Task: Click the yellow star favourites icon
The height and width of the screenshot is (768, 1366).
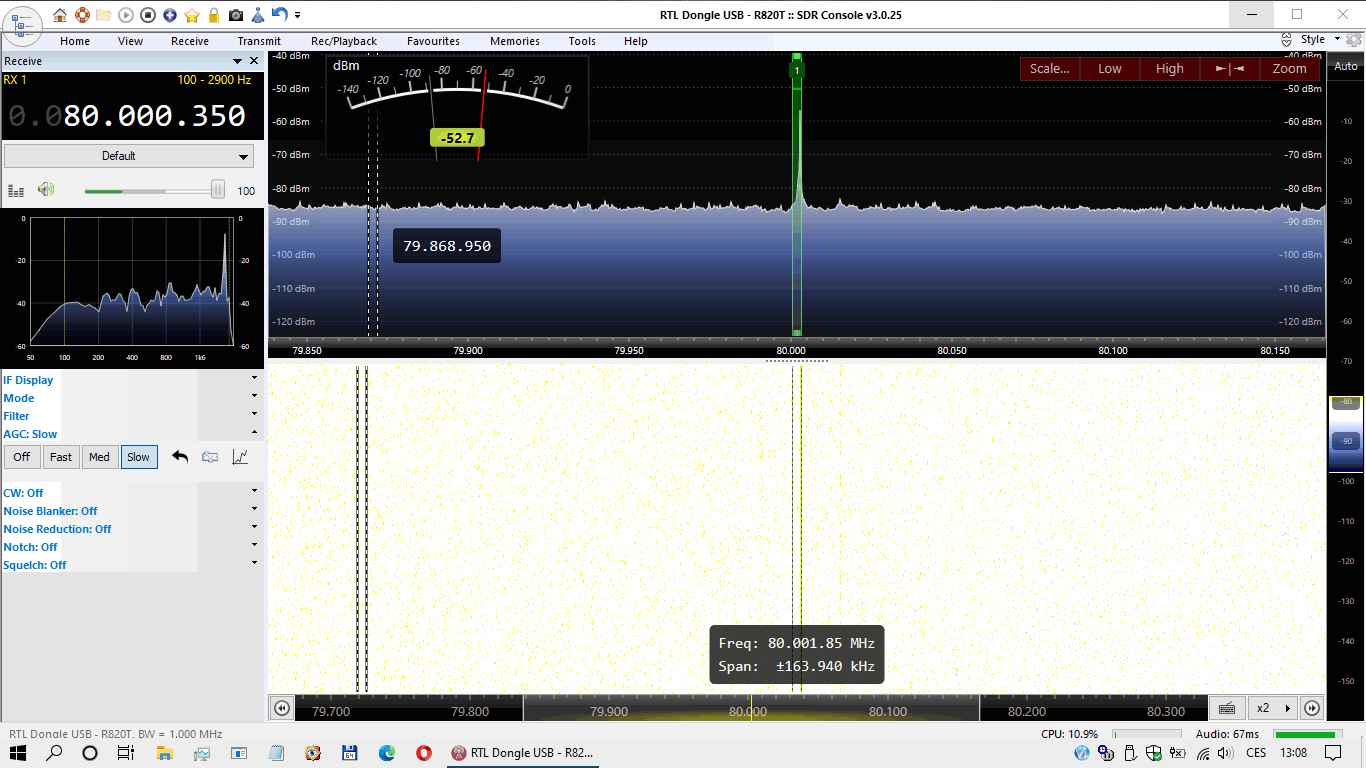Action: point(192,15)
